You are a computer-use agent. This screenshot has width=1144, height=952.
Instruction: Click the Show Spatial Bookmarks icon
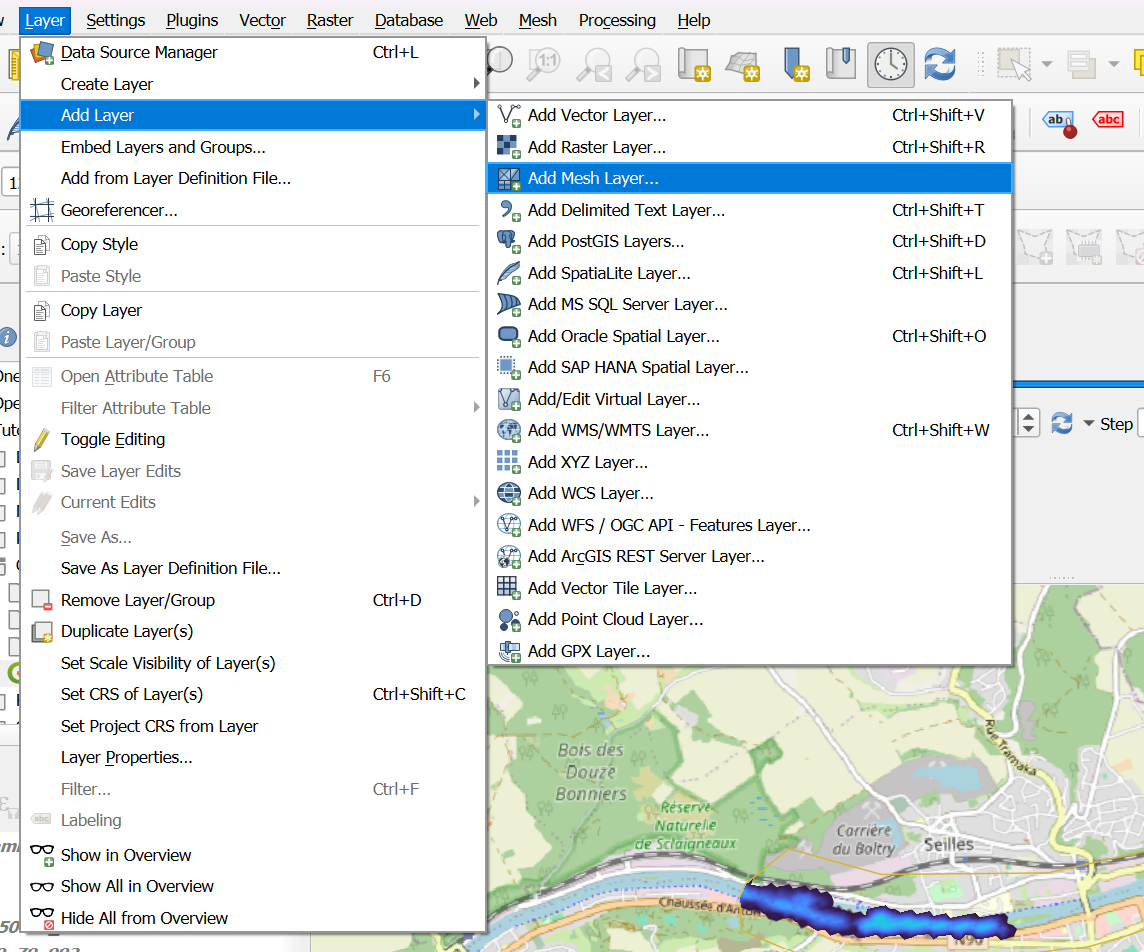(840, 63)
